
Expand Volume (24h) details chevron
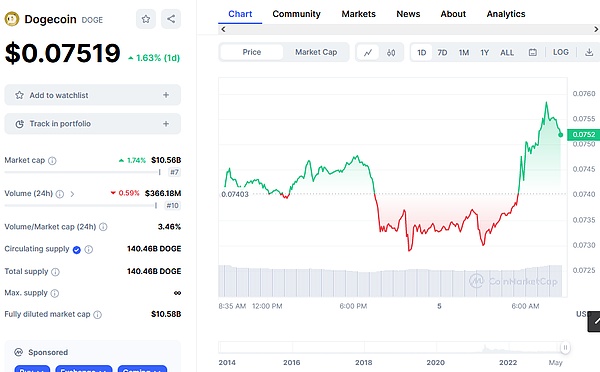pos(72,194)
